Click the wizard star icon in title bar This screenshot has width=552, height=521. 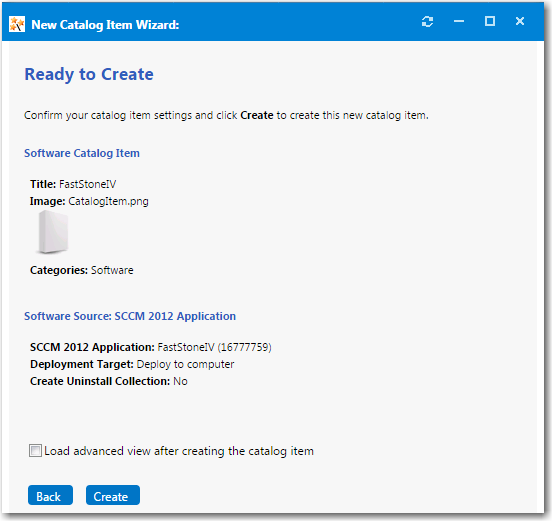point(17,24)
